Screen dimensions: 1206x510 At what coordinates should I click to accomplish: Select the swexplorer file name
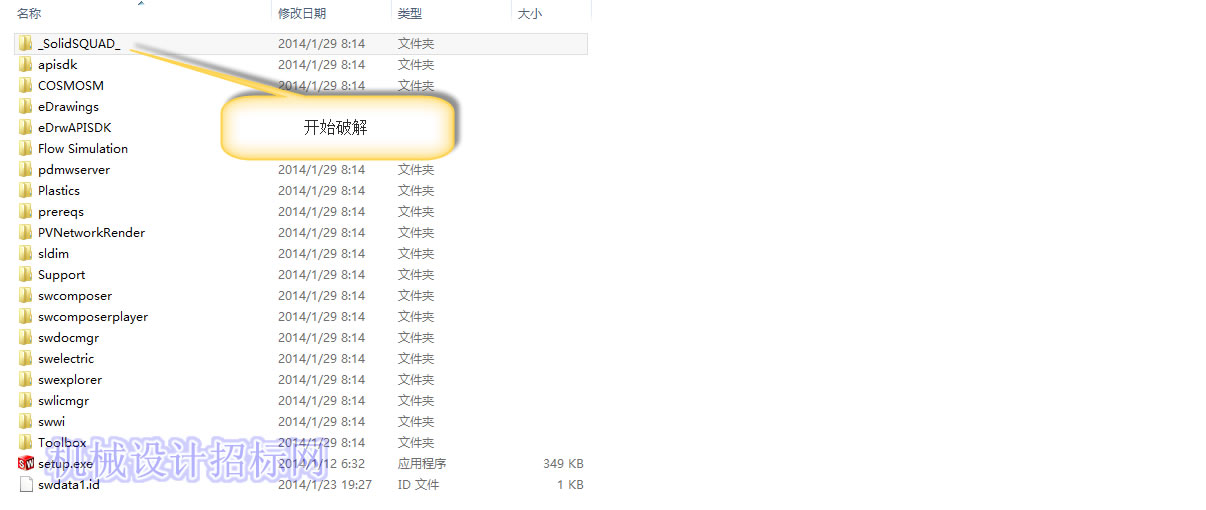coord(70,380)
